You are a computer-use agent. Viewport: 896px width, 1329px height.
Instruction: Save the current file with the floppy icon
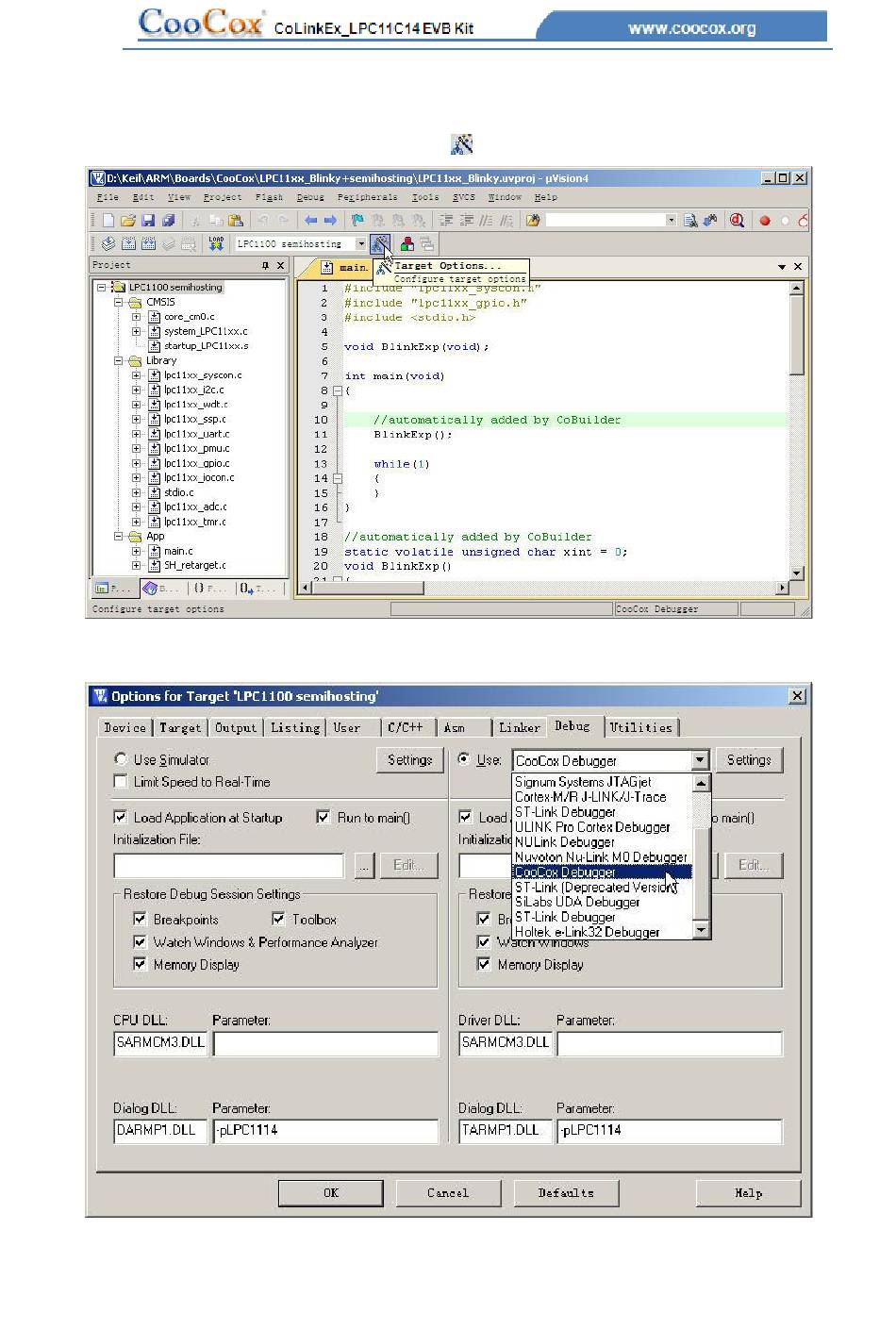tap(148, 221)
